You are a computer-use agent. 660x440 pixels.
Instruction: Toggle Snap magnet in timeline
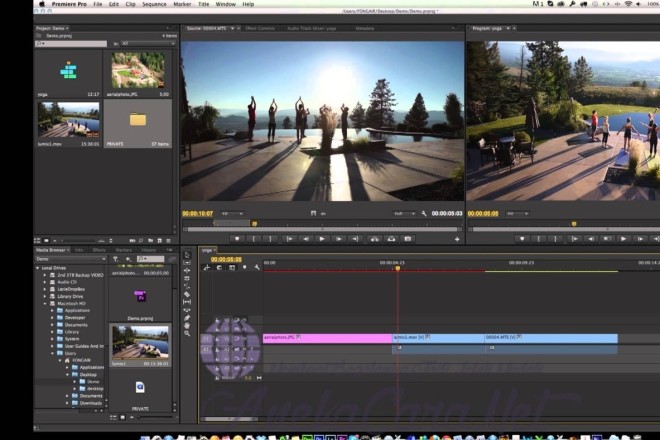219,268
